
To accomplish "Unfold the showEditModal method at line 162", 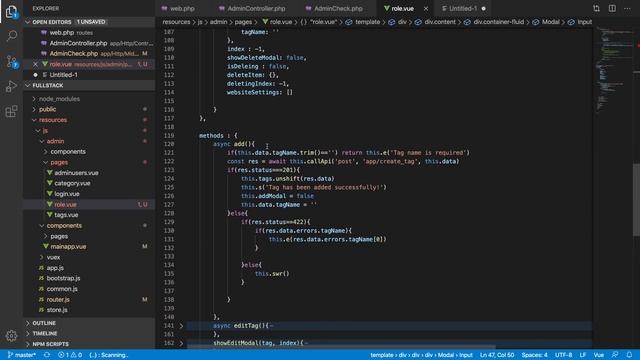I will coord(181,343).
